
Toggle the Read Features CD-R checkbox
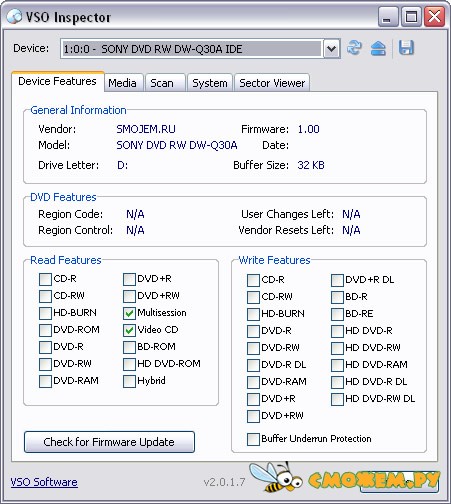pyautogui.click(x=45, y=279)
